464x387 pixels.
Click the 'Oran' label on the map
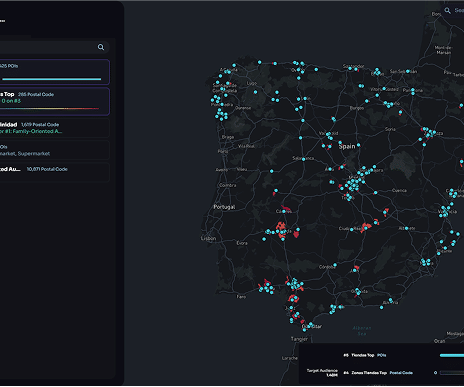tap(439, 341)
